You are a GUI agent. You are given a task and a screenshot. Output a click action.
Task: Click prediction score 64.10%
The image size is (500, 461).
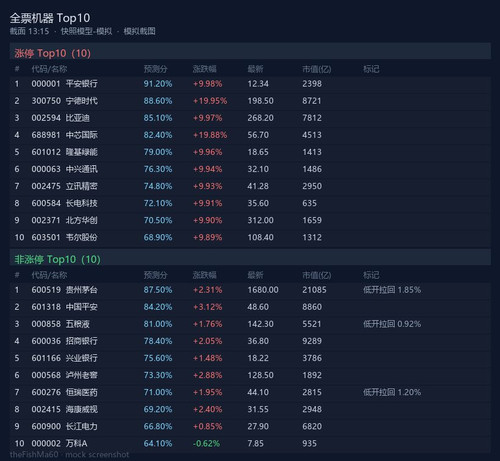coord(158,443)
